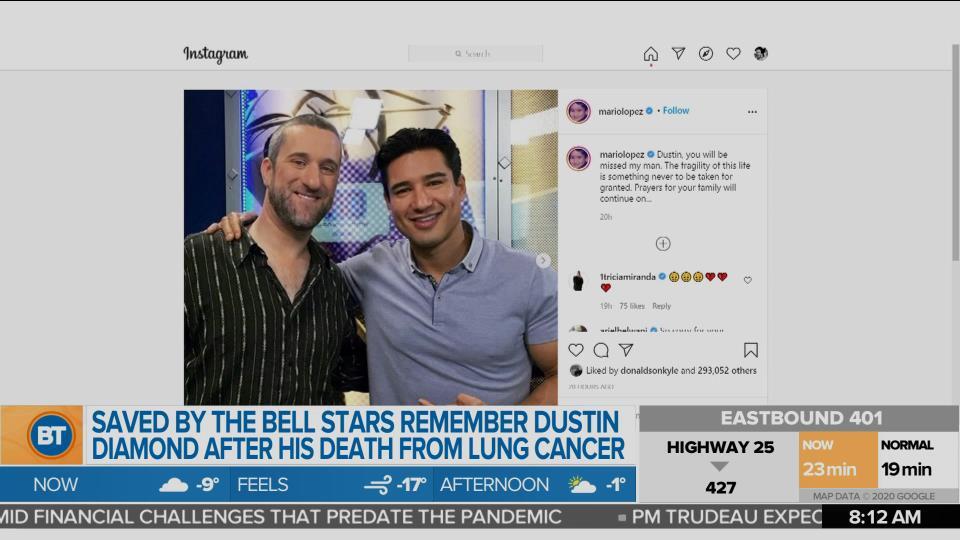Focus the Instagram search field
Viewport: 960px width, 540px height.
(475, 54)
